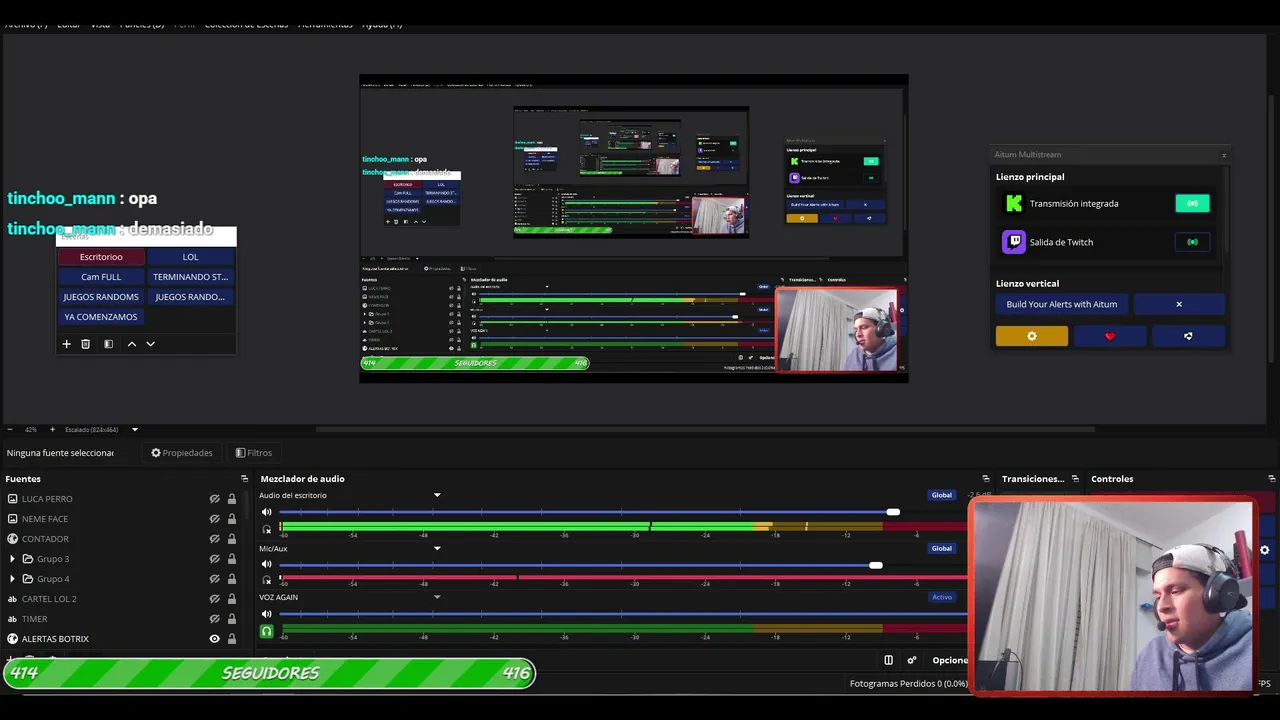The height and width of the screenshot is (720, 1280).
Task: Hide the ALERTAS BOTRIX source
Action: coord(214,639)
